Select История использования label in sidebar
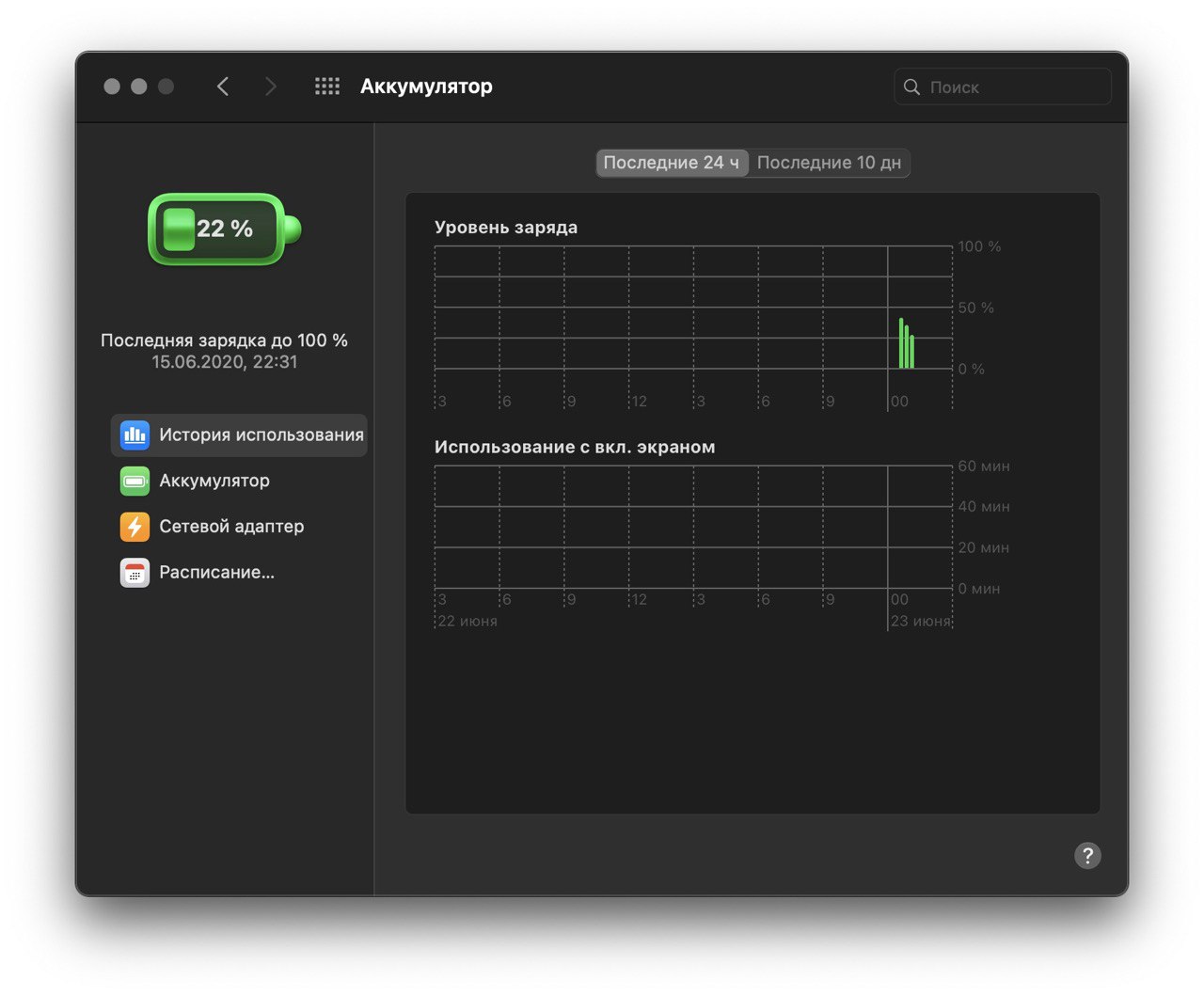 pos(261,435)
